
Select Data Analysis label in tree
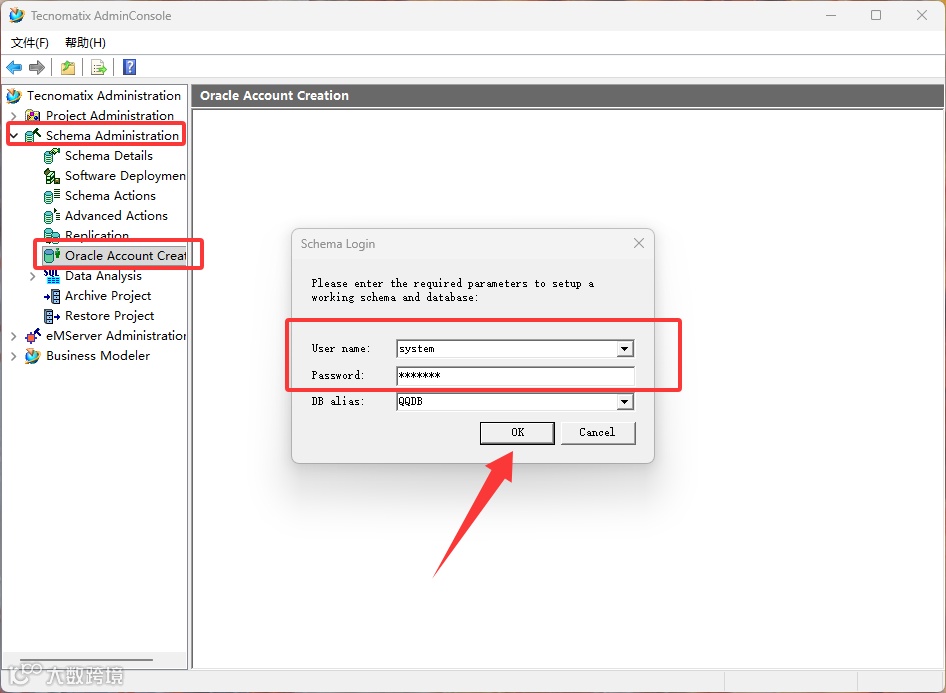pyautogui.click(x=103, y=276)
